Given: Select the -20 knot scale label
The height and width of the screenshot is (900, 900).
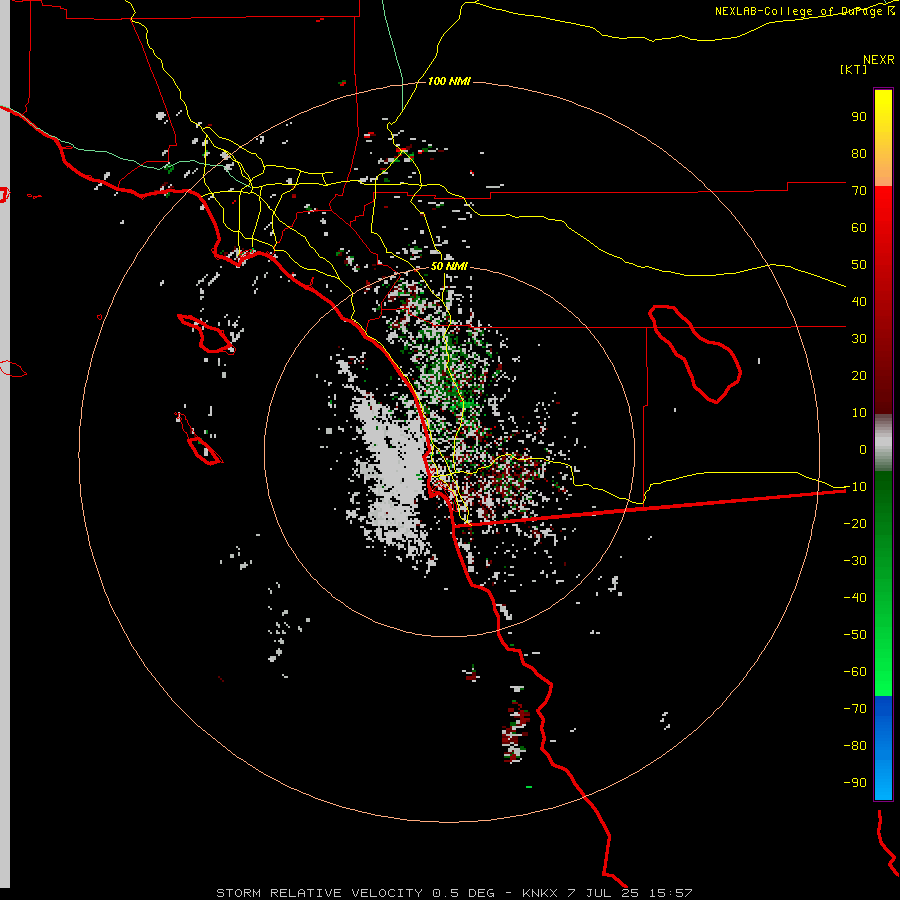Looking at the screenshot, I should (855, 524).
